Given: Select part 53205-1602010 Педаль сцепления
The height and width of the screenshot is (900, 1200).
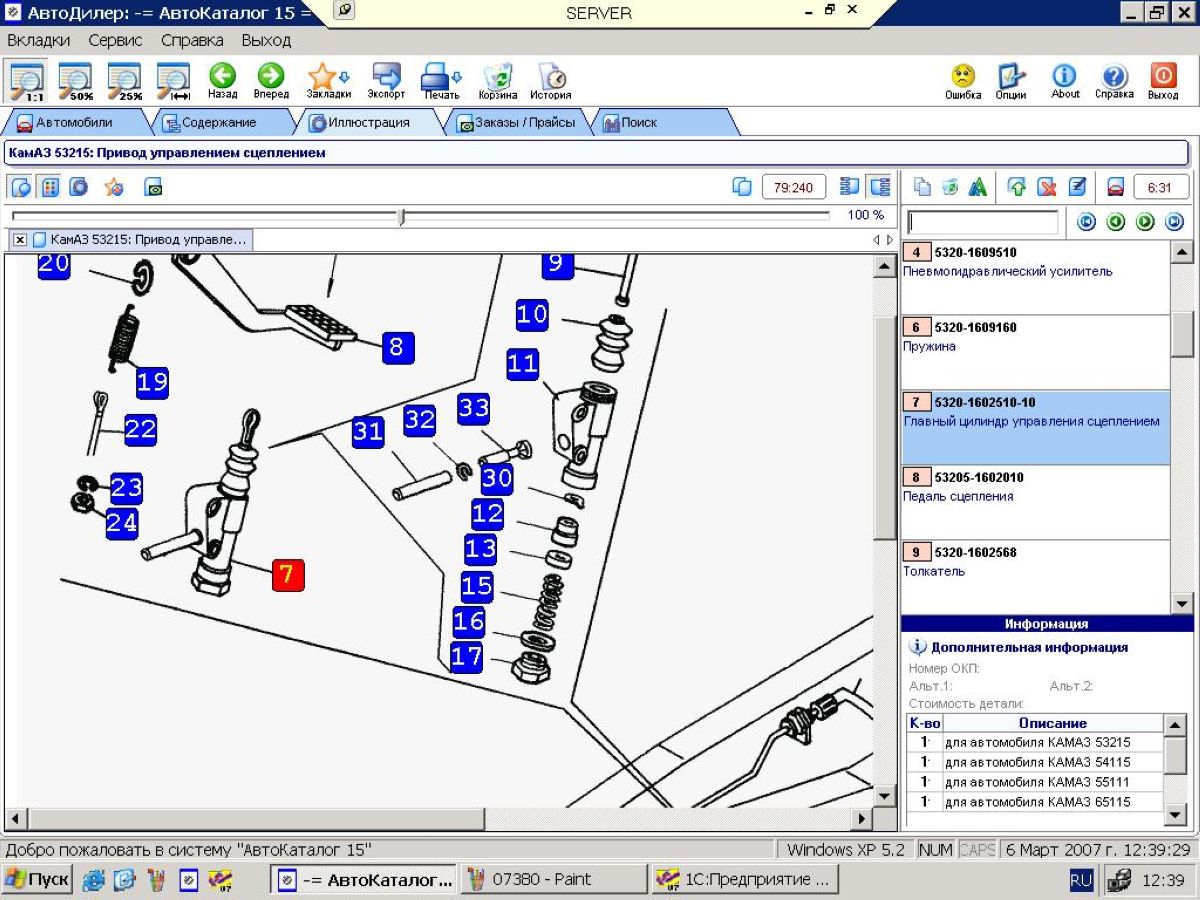Looking at the screenshot, I should pos(1035,503).
